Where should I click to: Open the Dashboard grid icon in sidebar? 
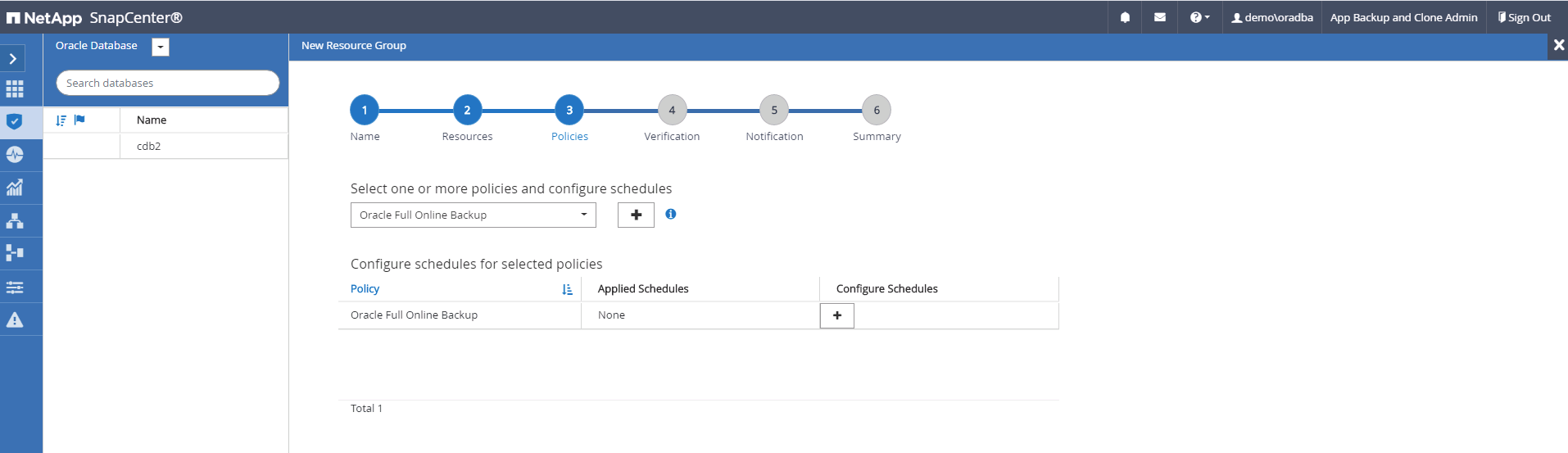[15, 89]
